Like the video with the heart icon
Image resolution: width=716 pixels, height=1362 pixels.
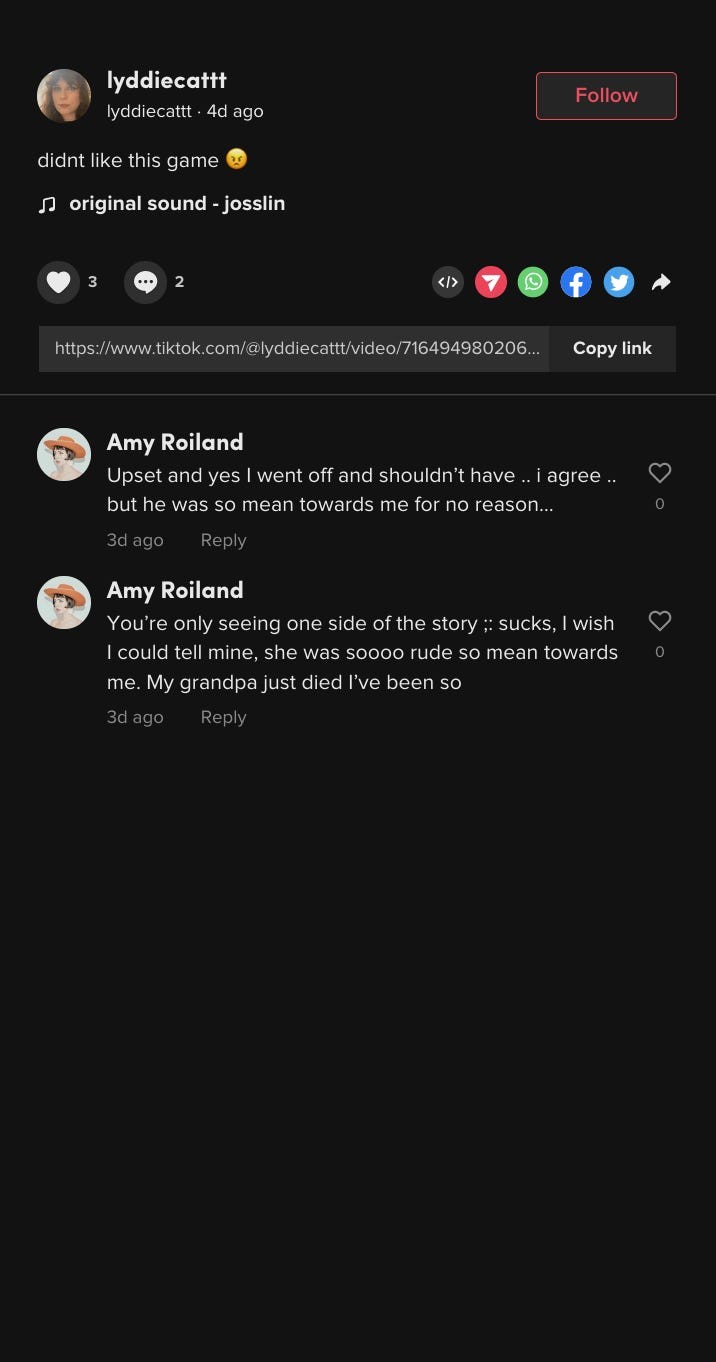(58, 282)
